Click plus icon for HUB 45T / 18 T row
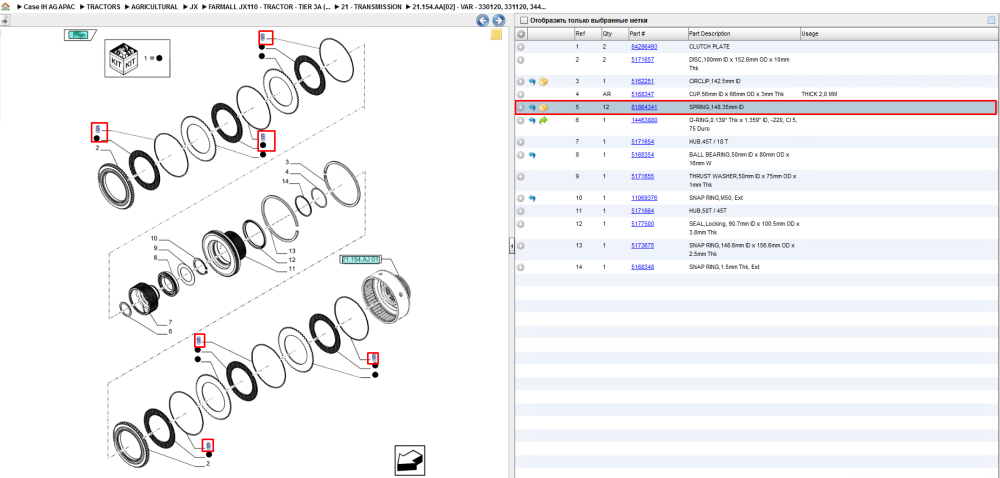The width and height of the screenshot is (1000, 478). (520, 141)
